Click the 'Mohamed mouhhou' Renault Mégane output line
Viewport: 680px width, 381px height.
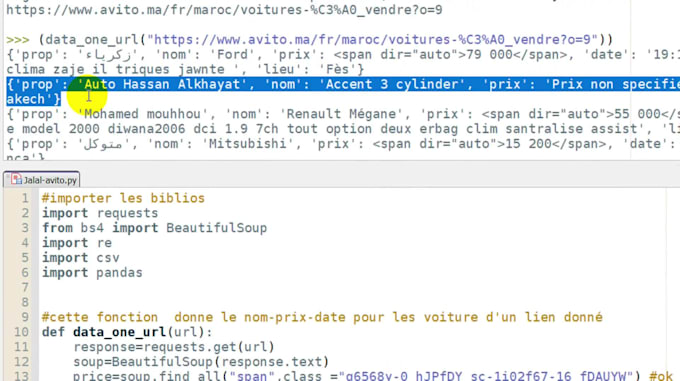(343, 114)
